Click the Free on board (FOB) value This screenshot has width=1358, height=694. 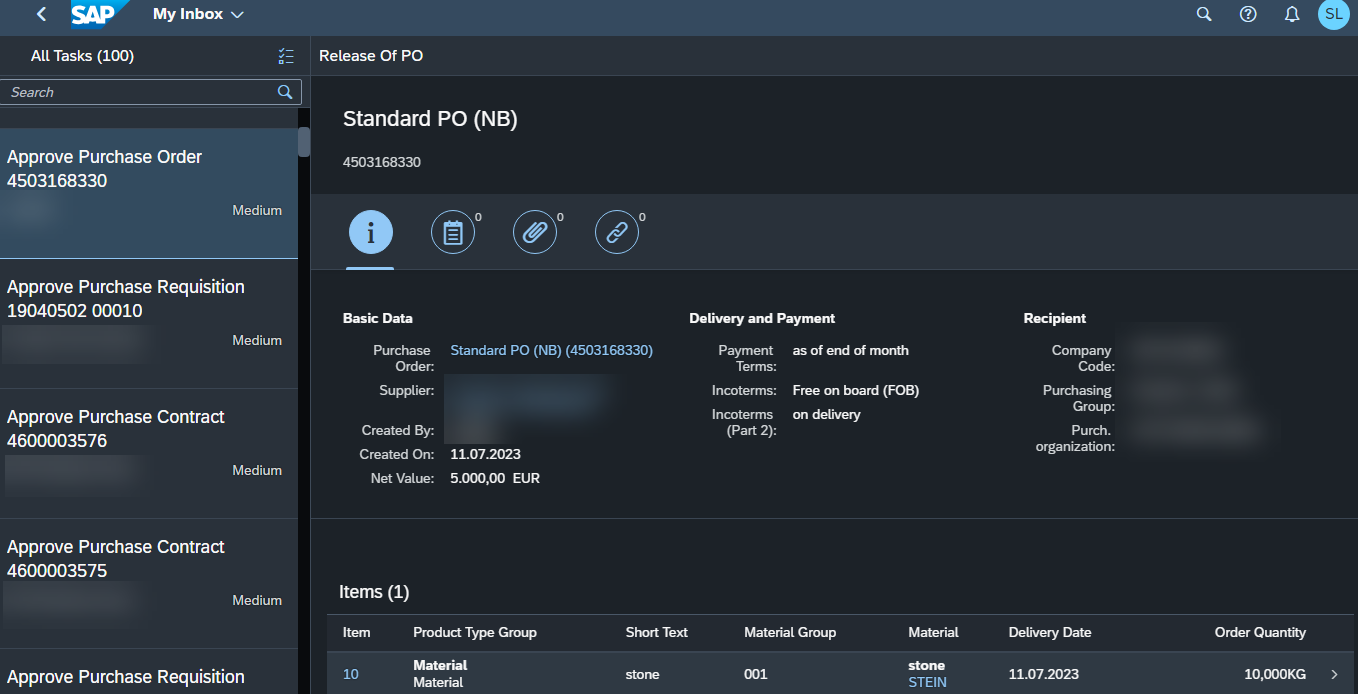coord(856,390)
